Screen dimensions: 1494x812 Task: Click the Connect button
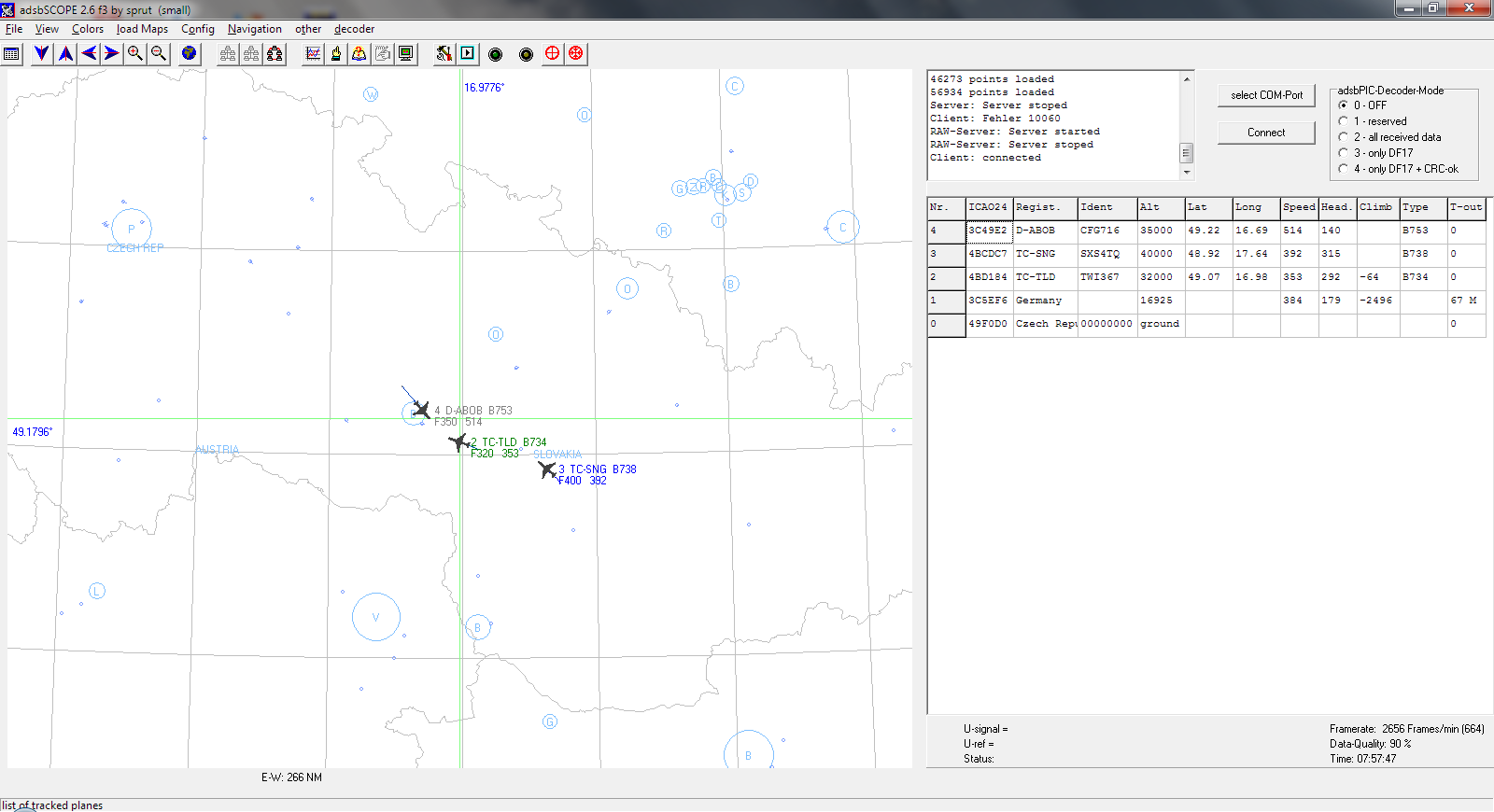[1266, 133]
